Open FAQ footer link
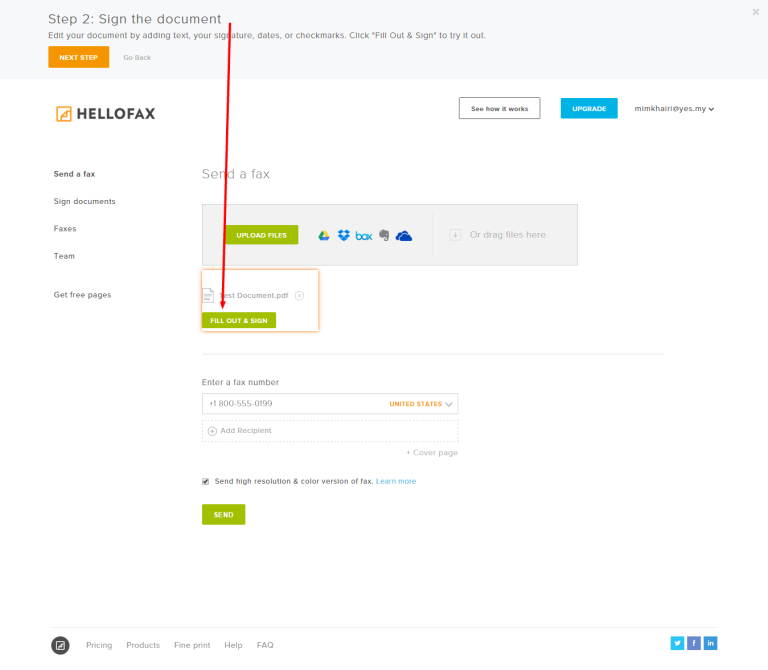The width and height of the screenshot is (768, 670). pyautogui.click(x=265, y=645)
